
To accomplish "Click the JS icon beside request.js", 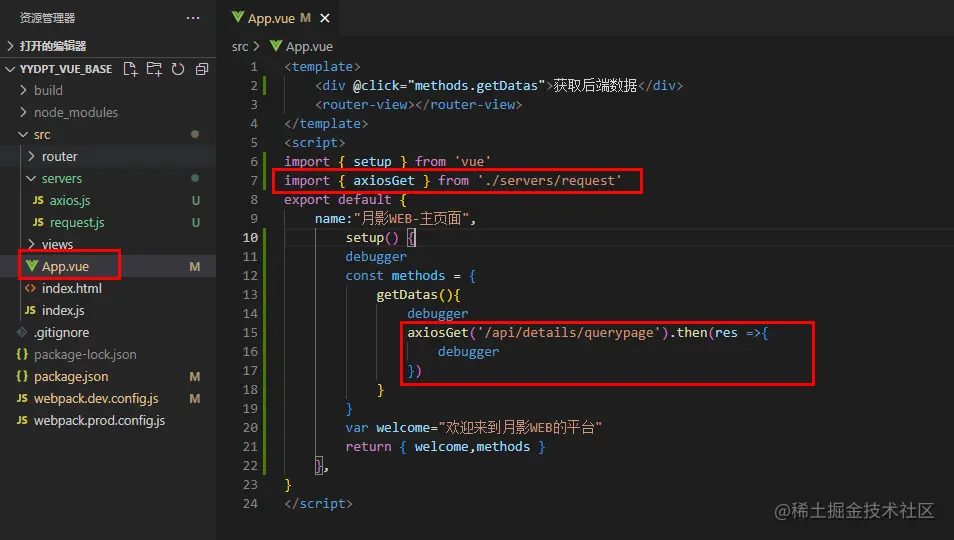I will [38, 222].
